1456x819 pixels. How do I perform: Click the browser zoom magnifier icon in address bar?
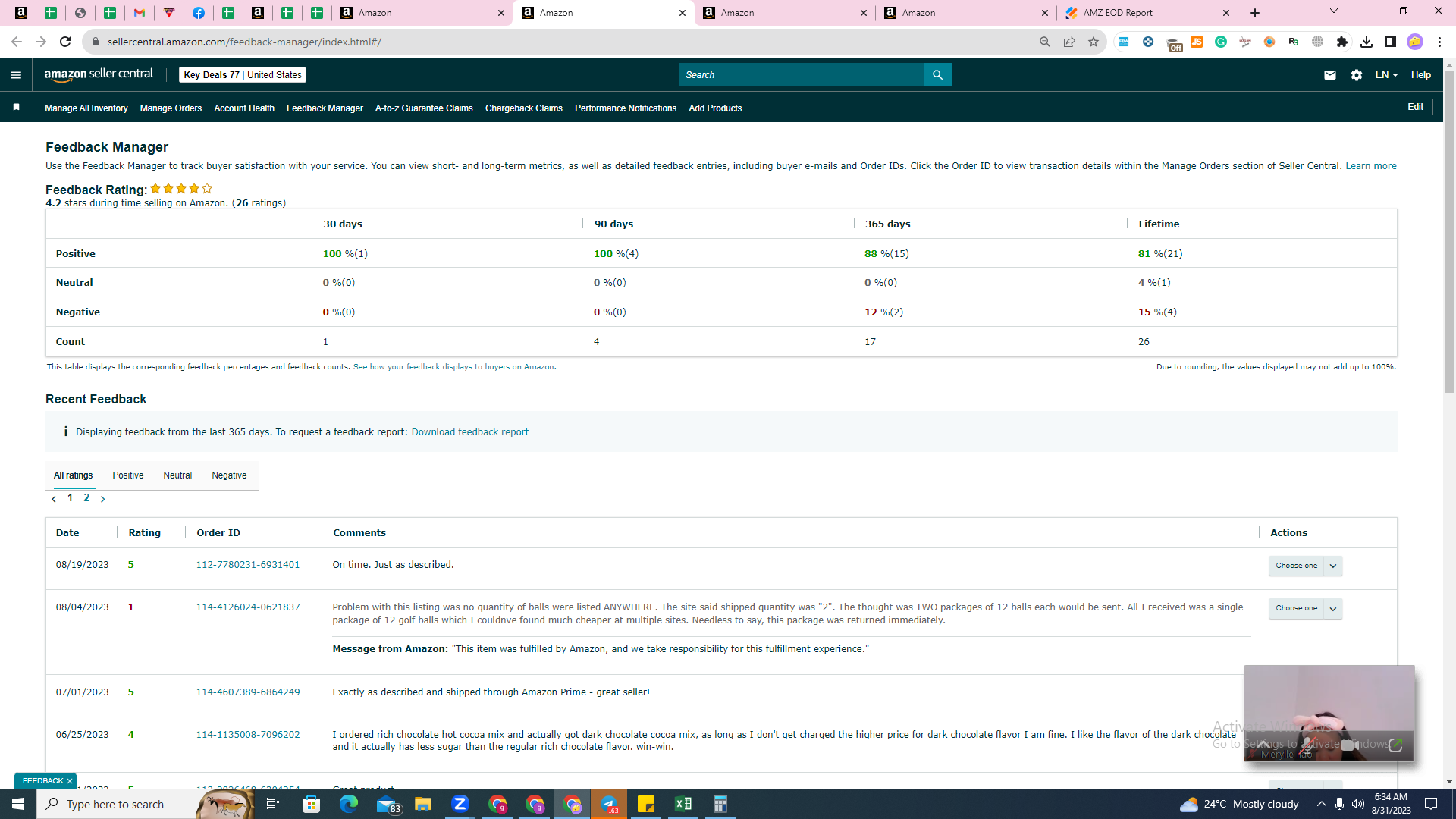click(1045, 42)
